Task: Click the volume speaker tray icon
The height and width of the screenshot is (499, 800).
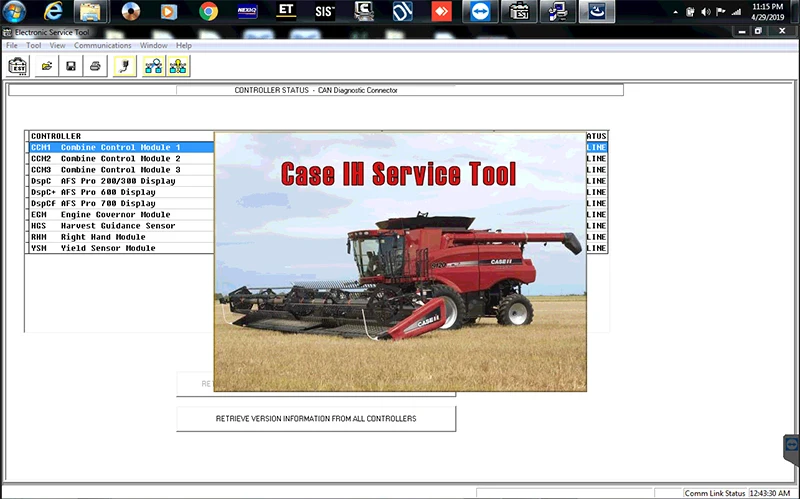Action: [706, 12]
